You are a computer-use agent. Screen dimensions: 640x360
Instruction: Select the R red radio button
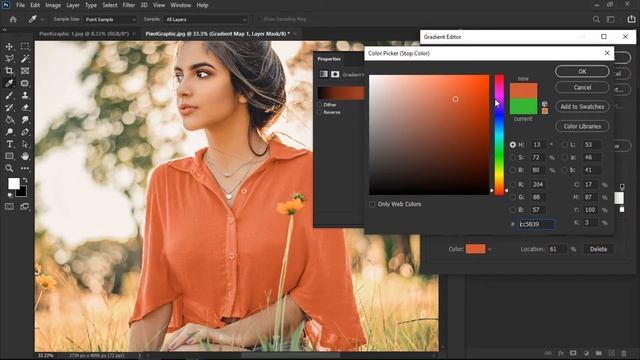tap(513, 184)
